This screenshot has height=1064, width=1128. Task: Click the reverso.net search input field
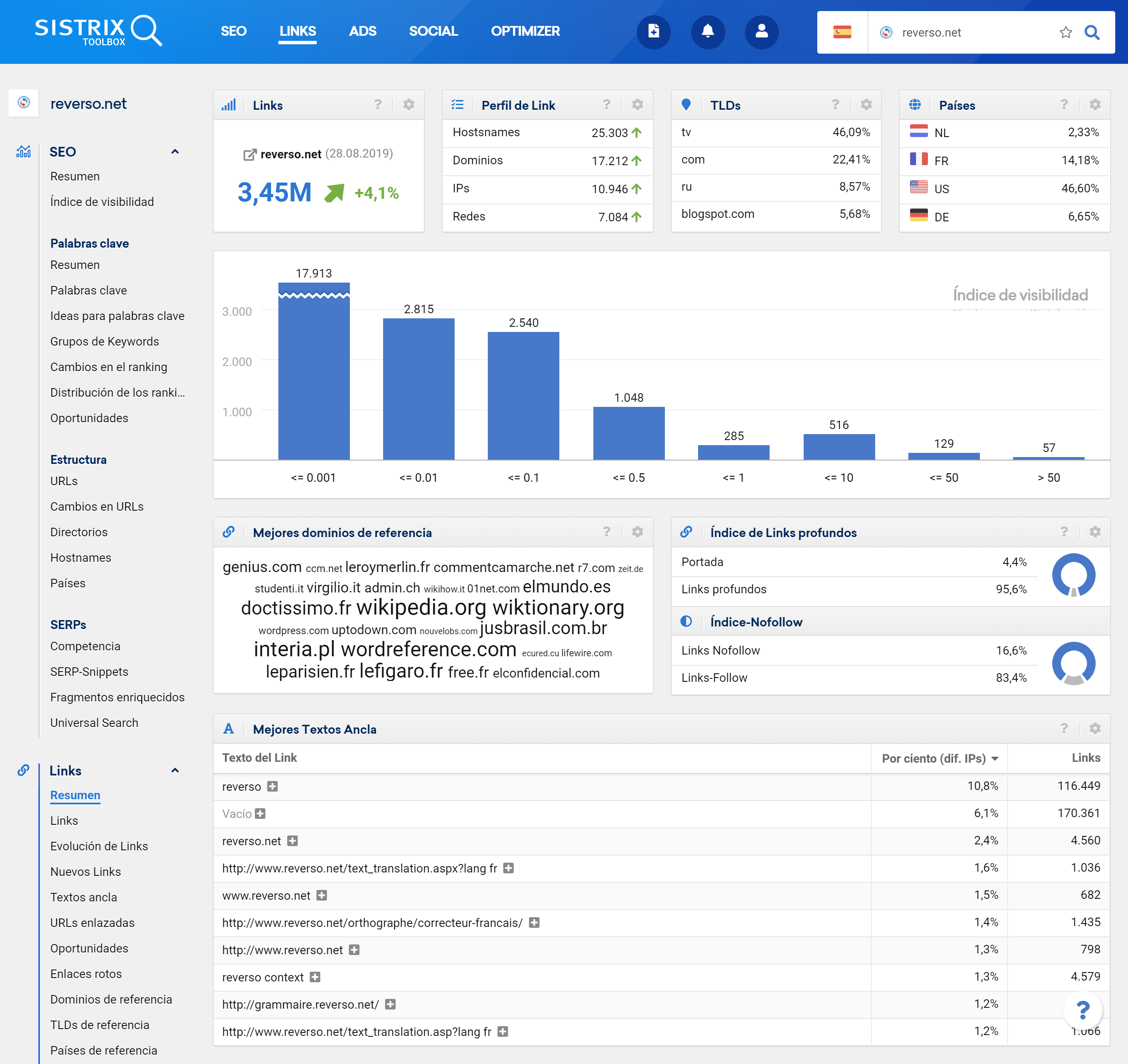tap(971, 32)
